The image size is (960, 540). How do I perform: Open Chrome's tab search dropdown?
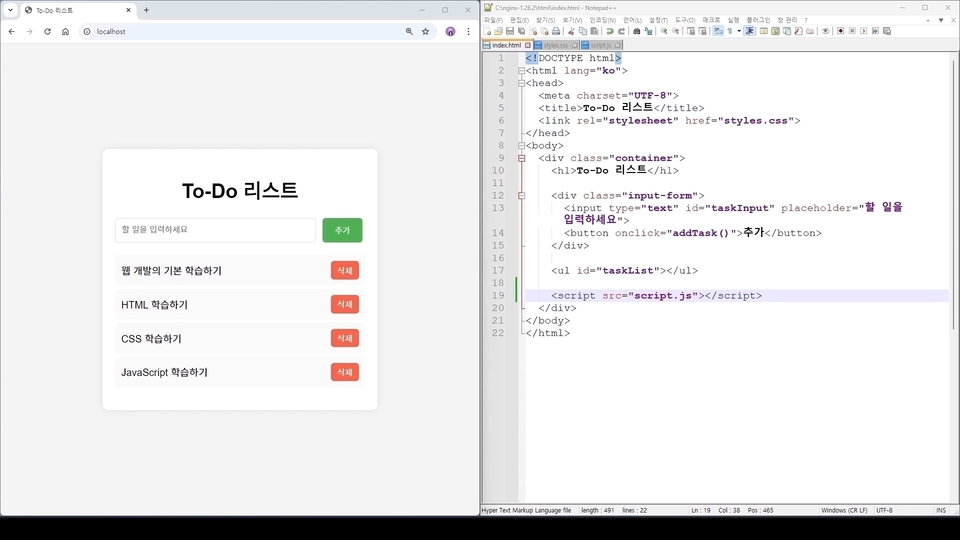[10, 10]
